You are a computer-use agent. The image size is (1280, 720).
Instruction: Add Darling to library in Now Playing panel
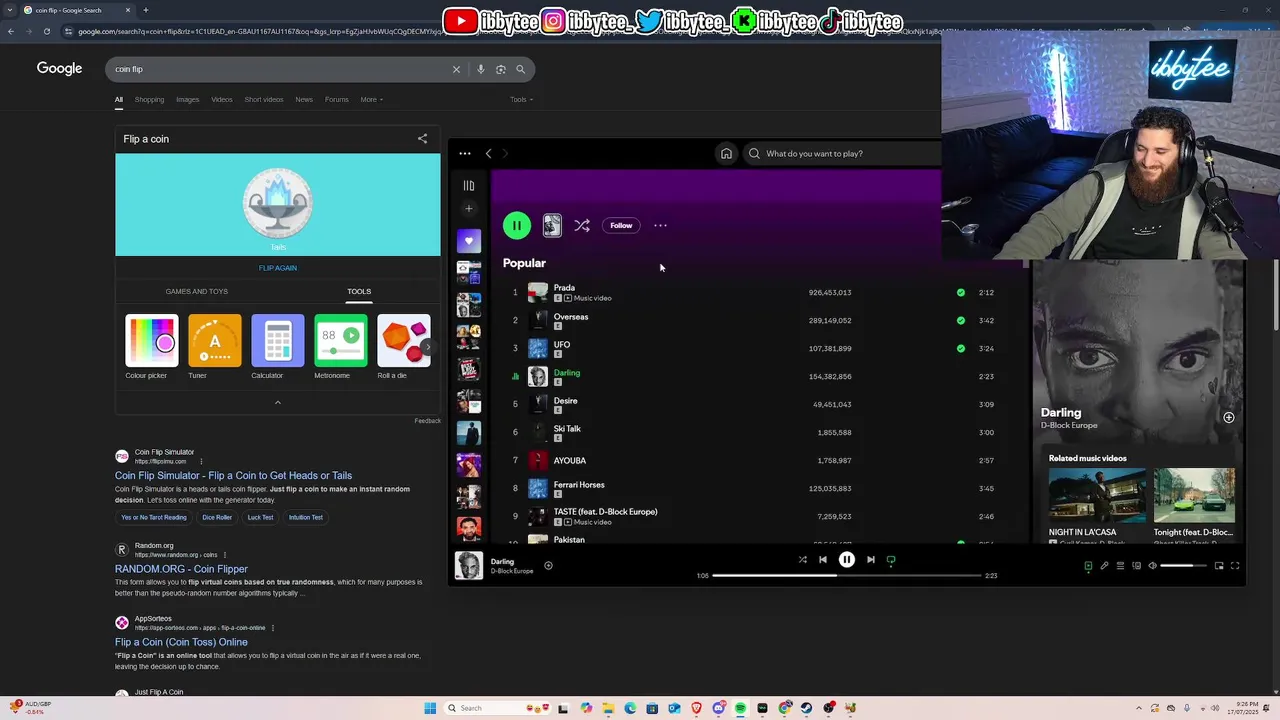point(1228,417)
